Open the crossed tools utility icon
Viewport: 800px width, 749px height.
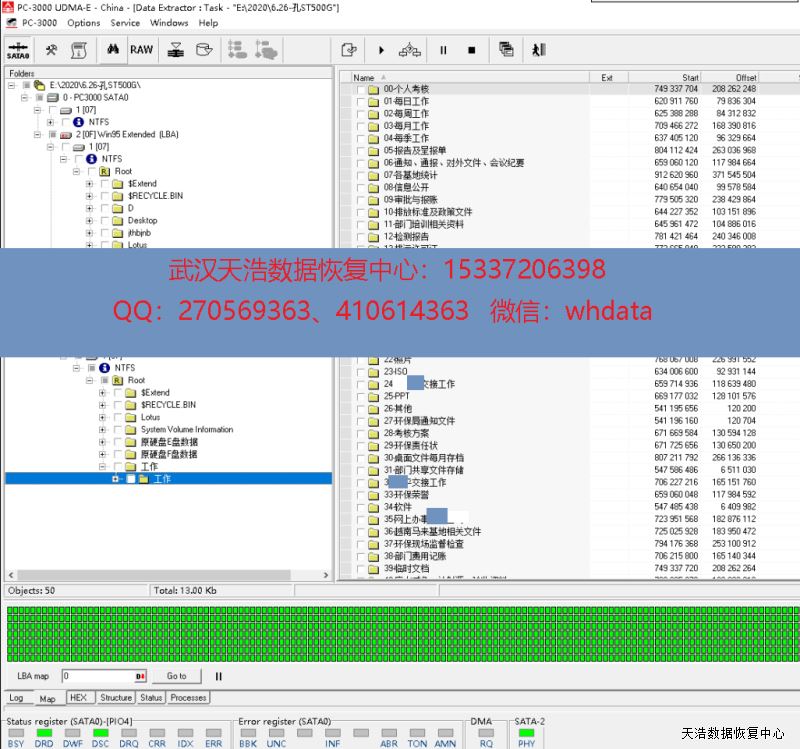click(x=51, y=50)
